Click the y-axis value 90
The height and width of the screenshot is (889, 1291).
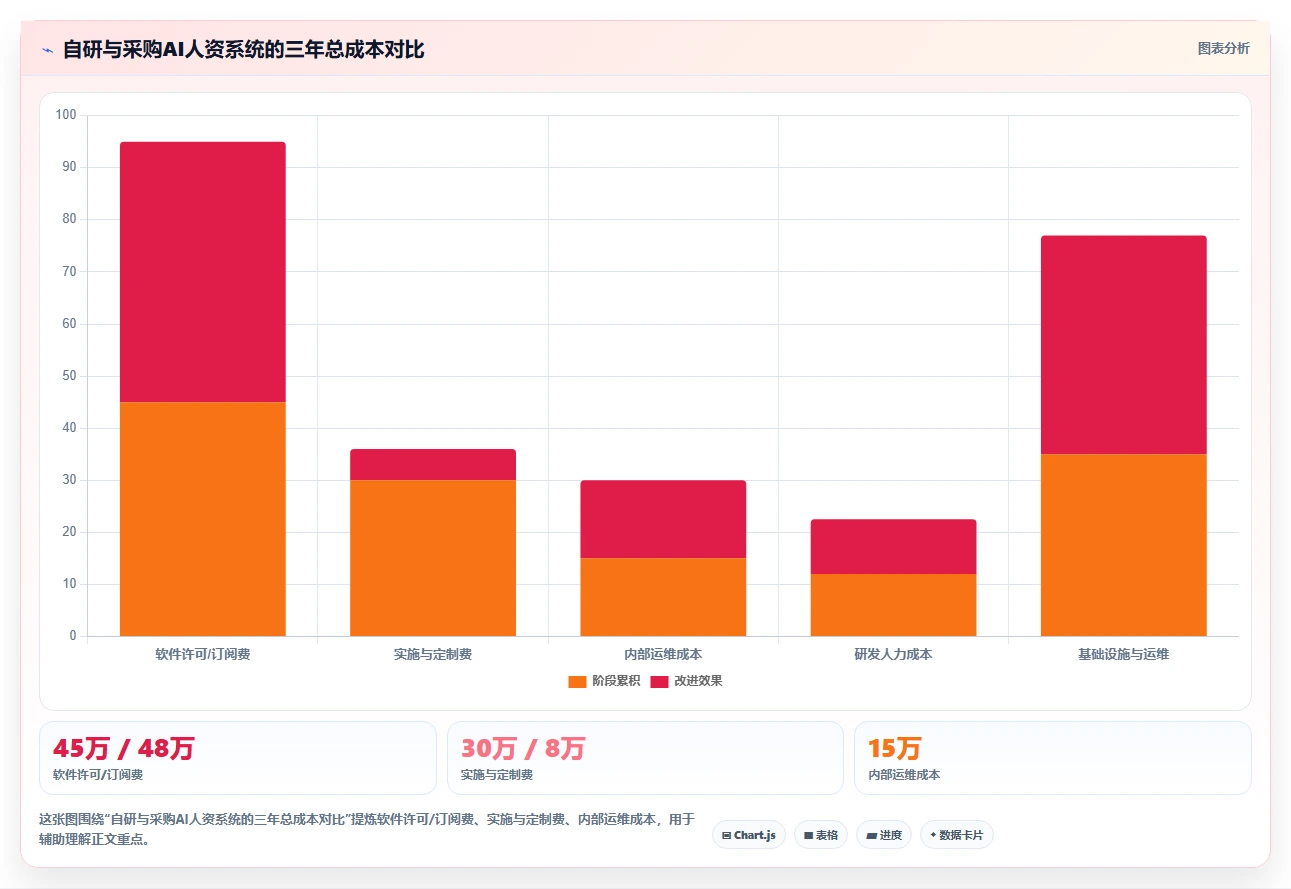69,167
